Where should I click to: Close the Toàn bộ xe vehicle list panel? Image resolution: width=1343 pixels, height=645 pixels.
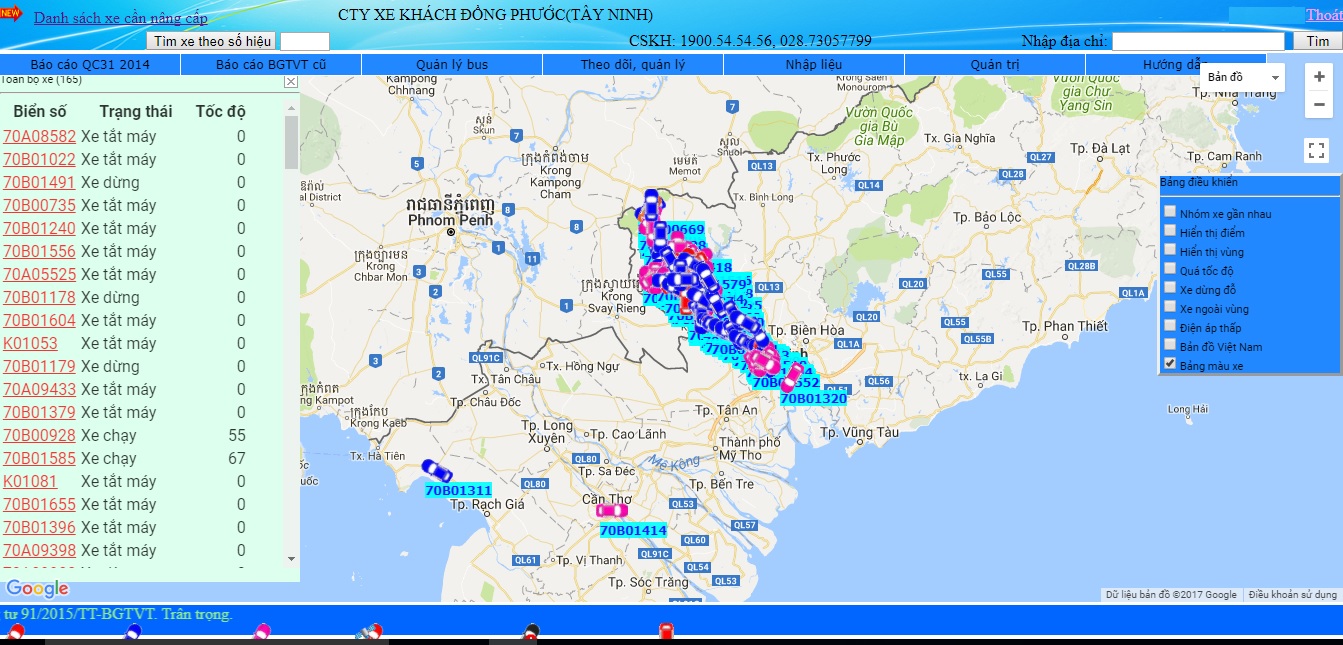click(291, 81)
